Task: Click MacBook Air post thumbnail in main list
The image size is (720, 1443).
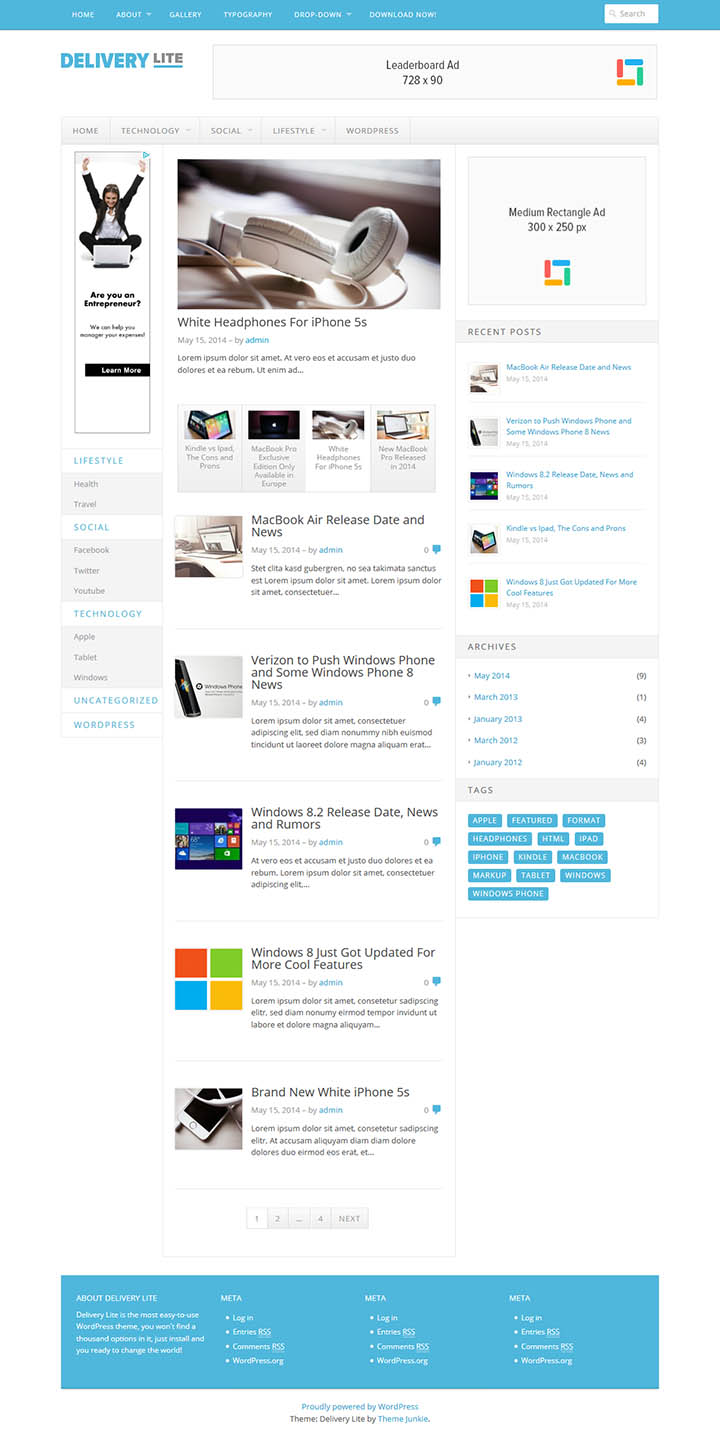Action: tap(208, 546)
